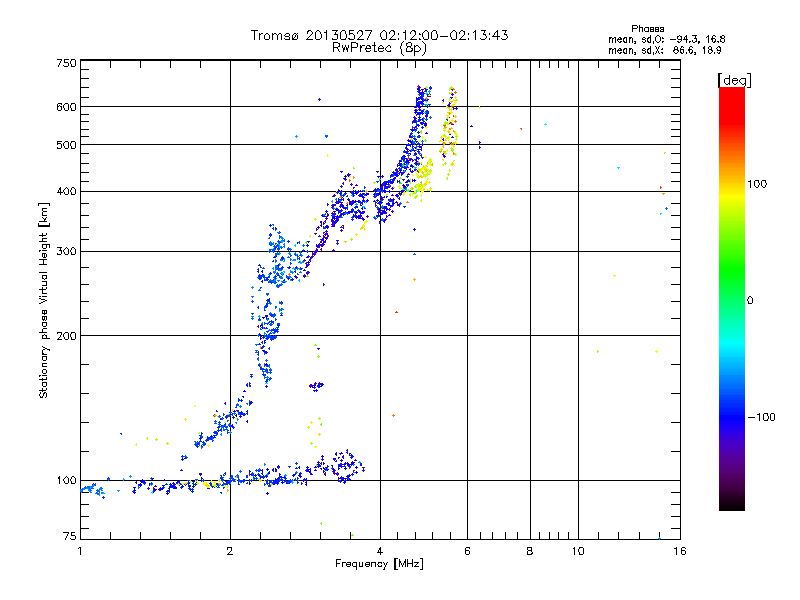Image resolution: width=800 pixels, height=600 pixels.
Task: Click the x-axis tick label '4'
Action: click(380, 551)
